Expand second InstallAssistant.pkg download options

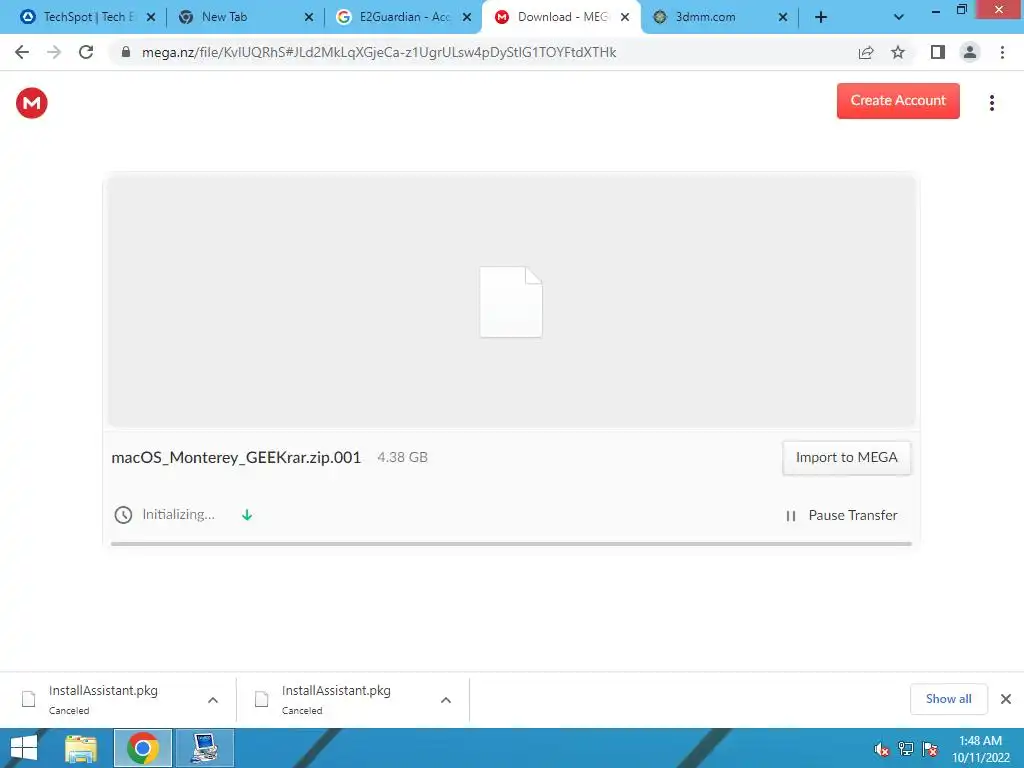coord(446,700)
